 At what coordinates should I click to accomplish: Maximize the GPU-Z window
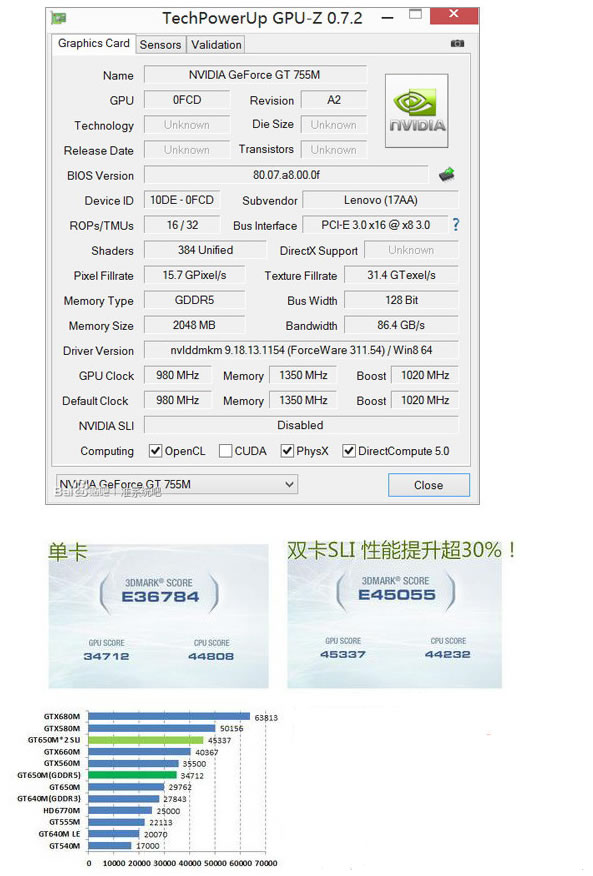click(x=415, y=15)
